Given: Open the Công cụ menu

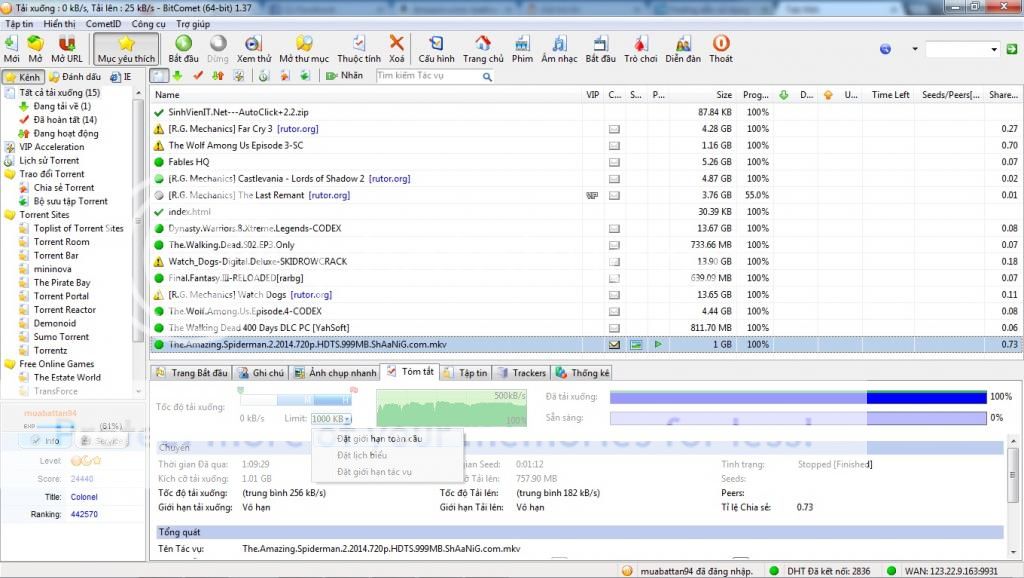Looking at the screenshot, I should (x=148, y=24).
